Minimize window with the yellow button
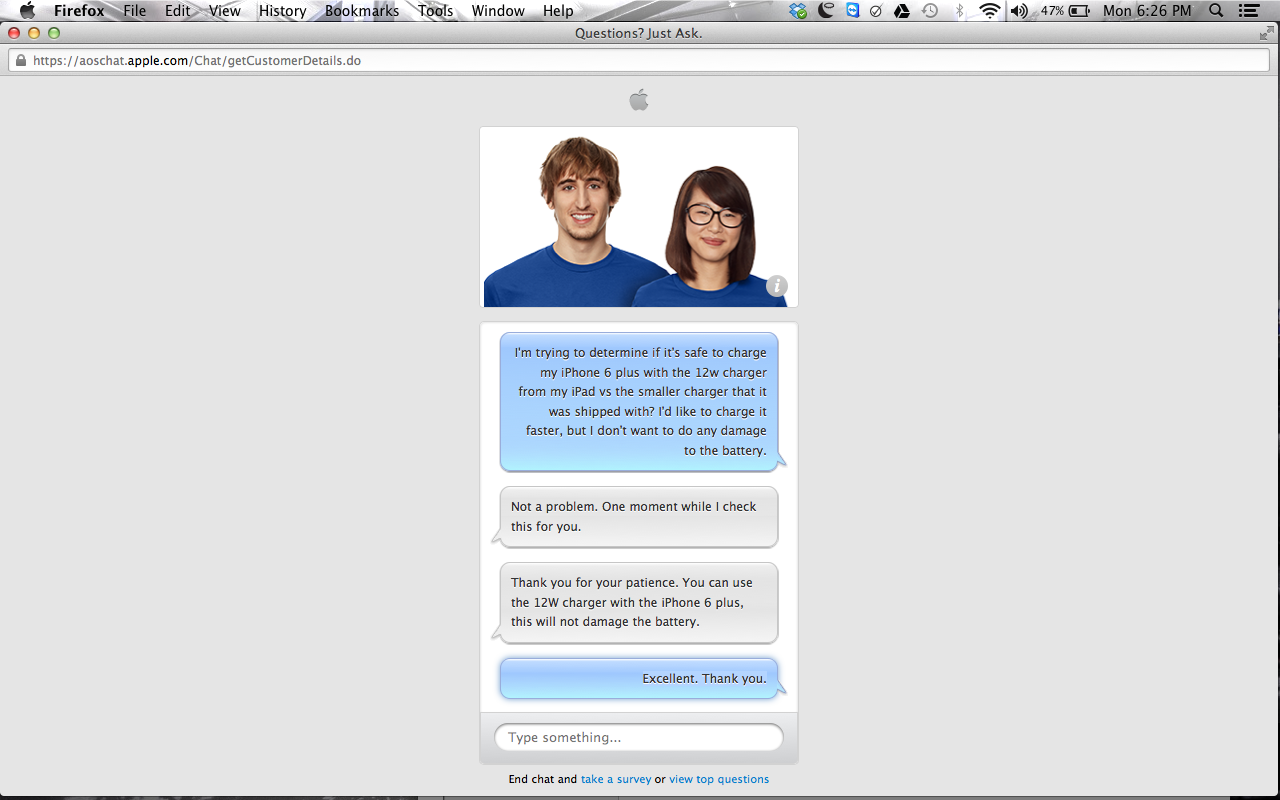The width and height of the screenshot is (1280, 800). pyautogui.click(x=34, y=33)
